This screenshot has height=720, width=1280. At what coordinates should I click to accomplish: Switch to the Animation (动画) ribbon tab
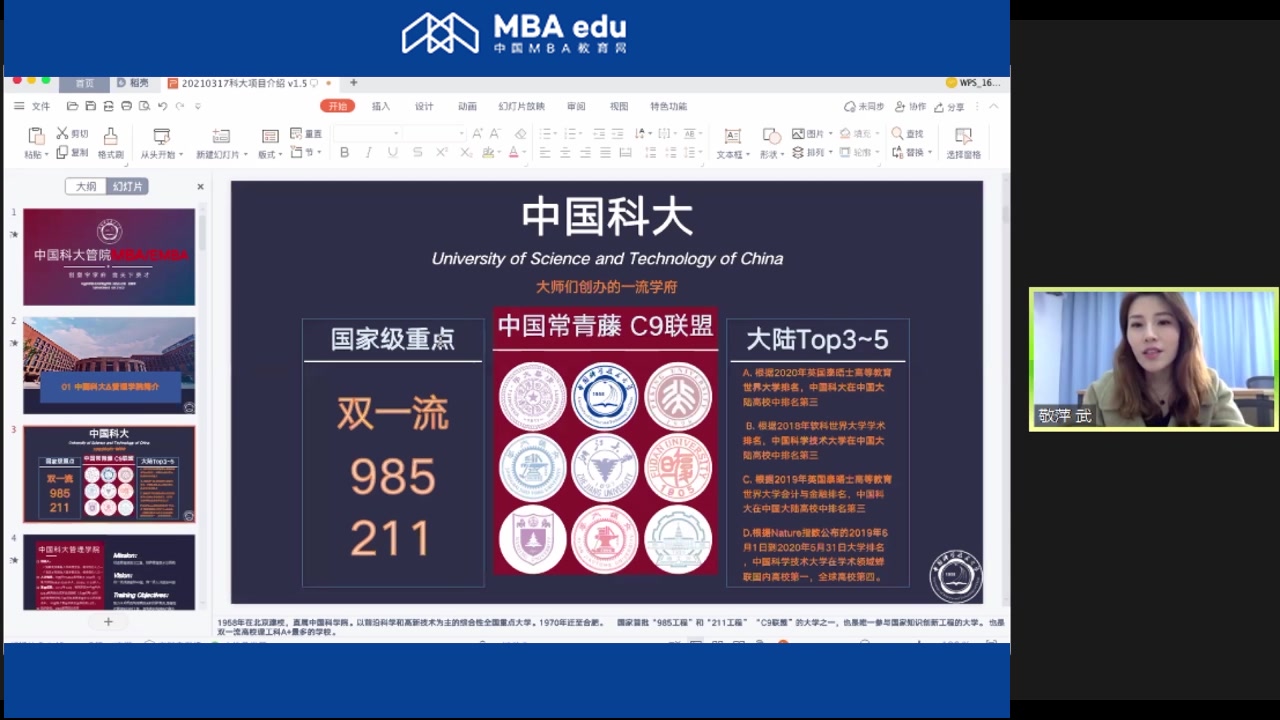[467, 106]
